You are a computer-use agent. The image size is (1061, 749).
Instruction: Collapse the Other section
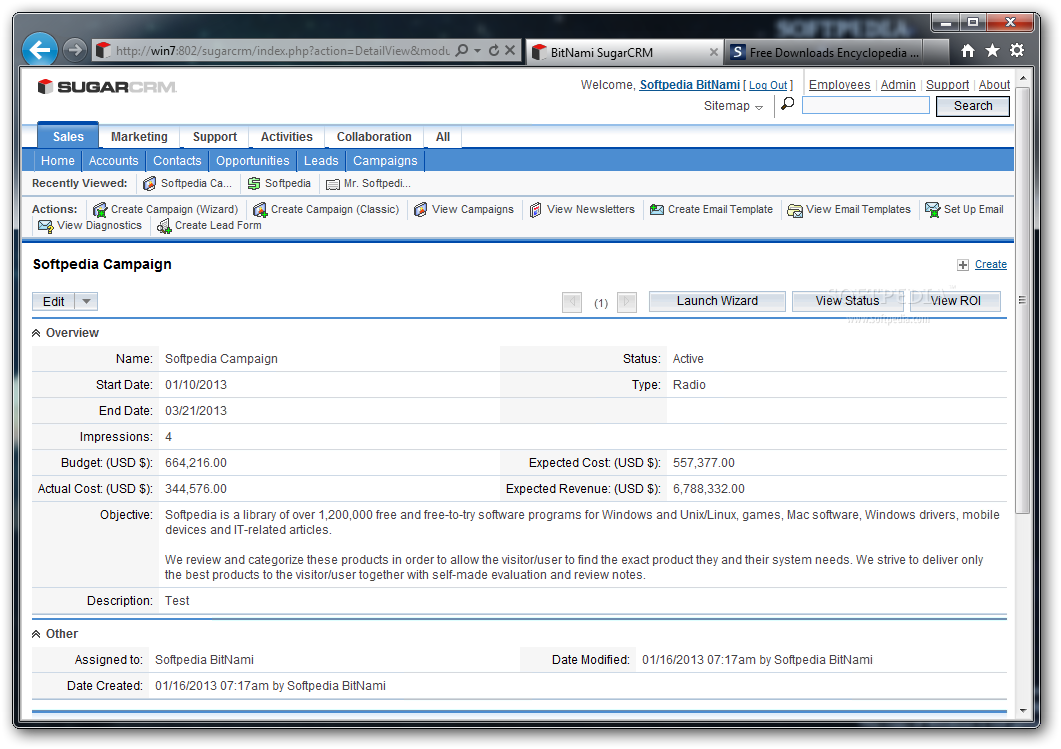tap(36, 634)
